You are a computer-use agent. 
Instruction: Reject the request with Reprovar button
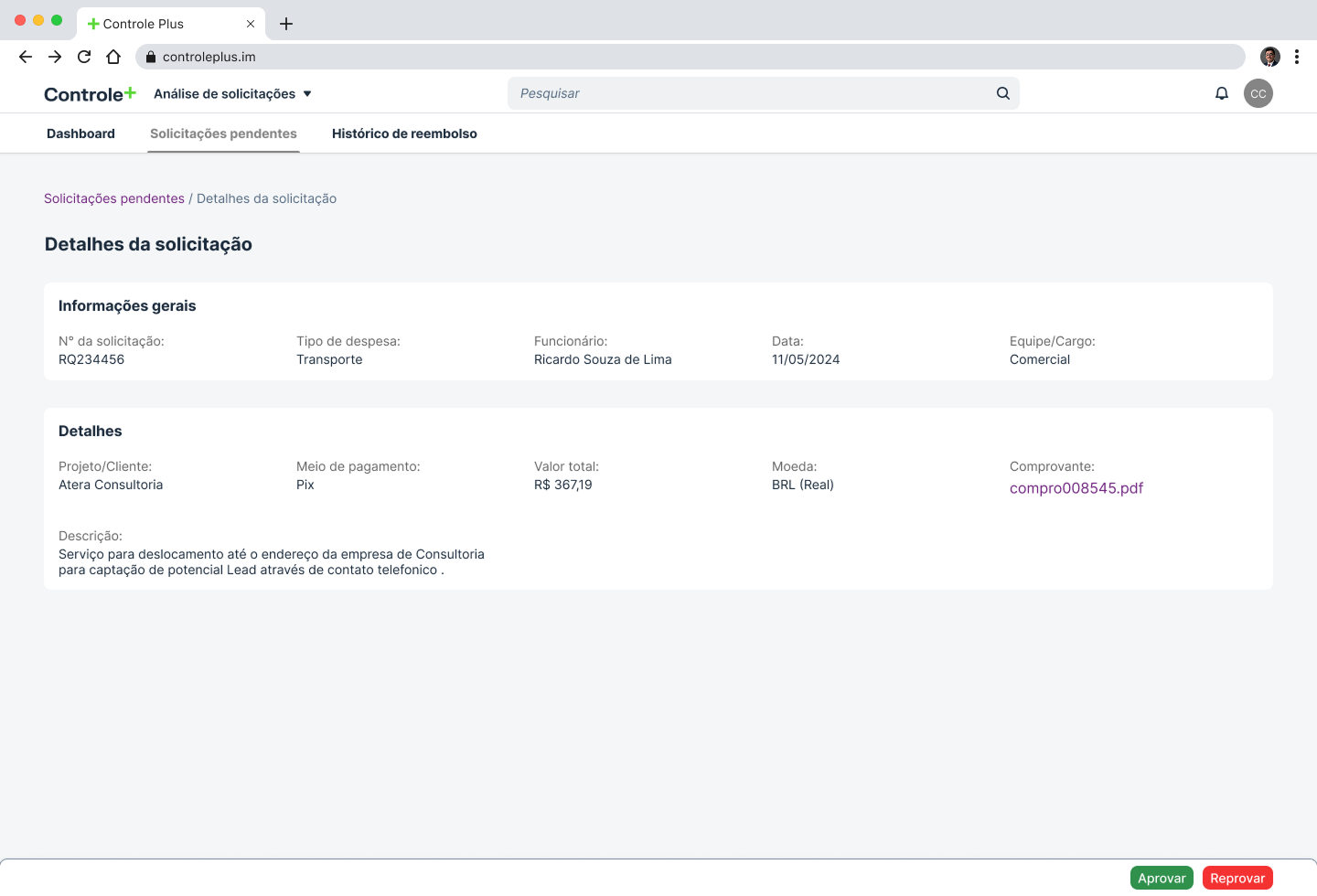point(1237,878)
